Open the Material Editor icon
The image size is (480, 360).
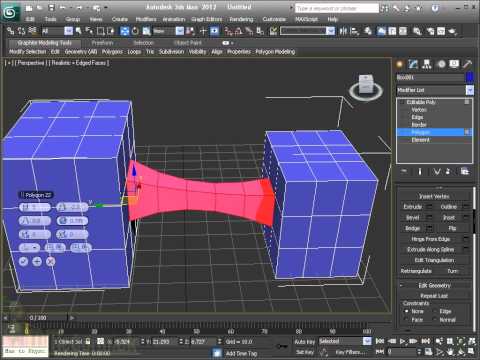pos(417,31)
